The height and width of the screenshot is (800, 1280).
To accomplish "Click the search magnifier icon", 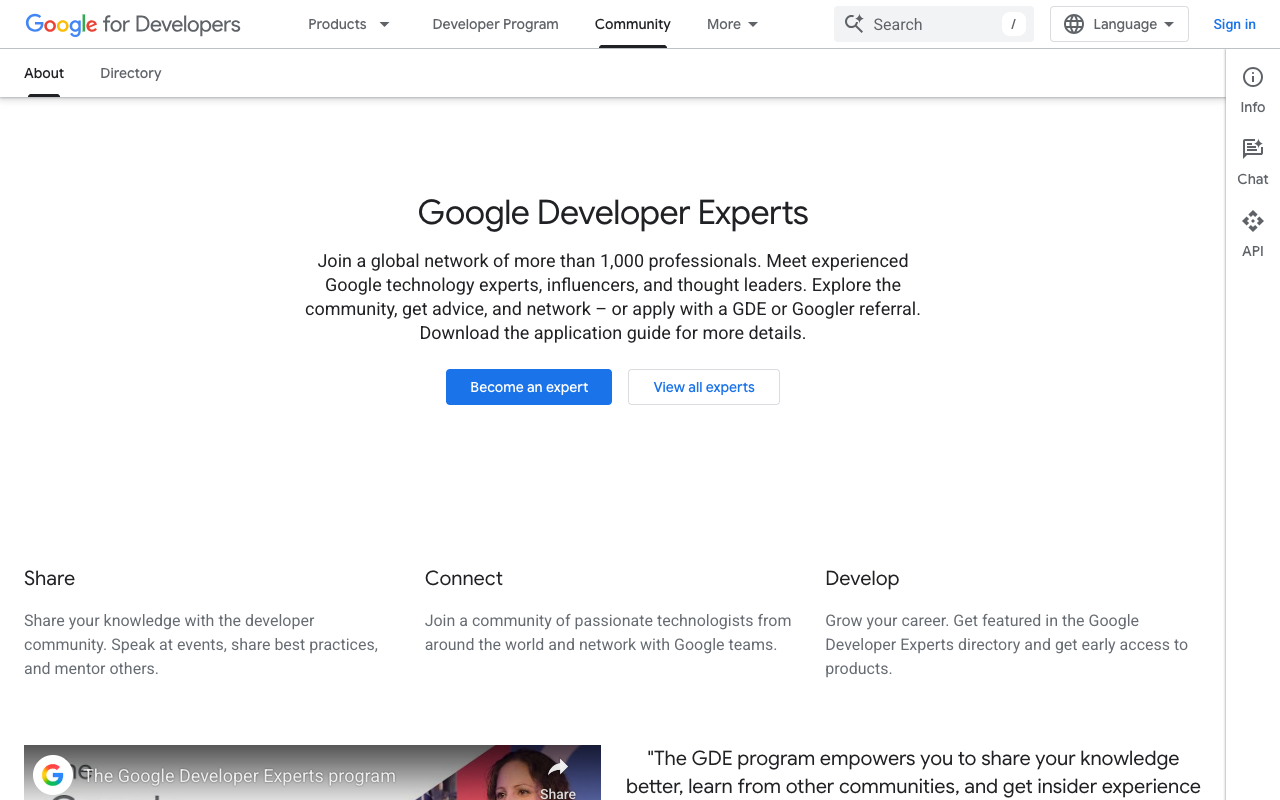I will click(855, 23).
